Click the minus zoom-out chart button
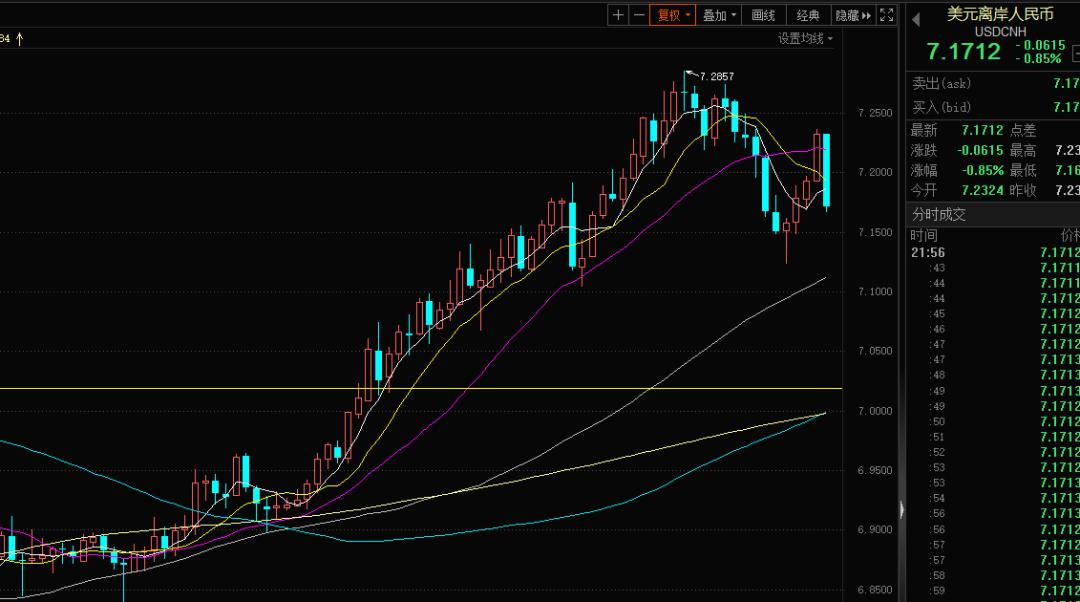Screen dimensions: 1080x602 tap(638, 15)
